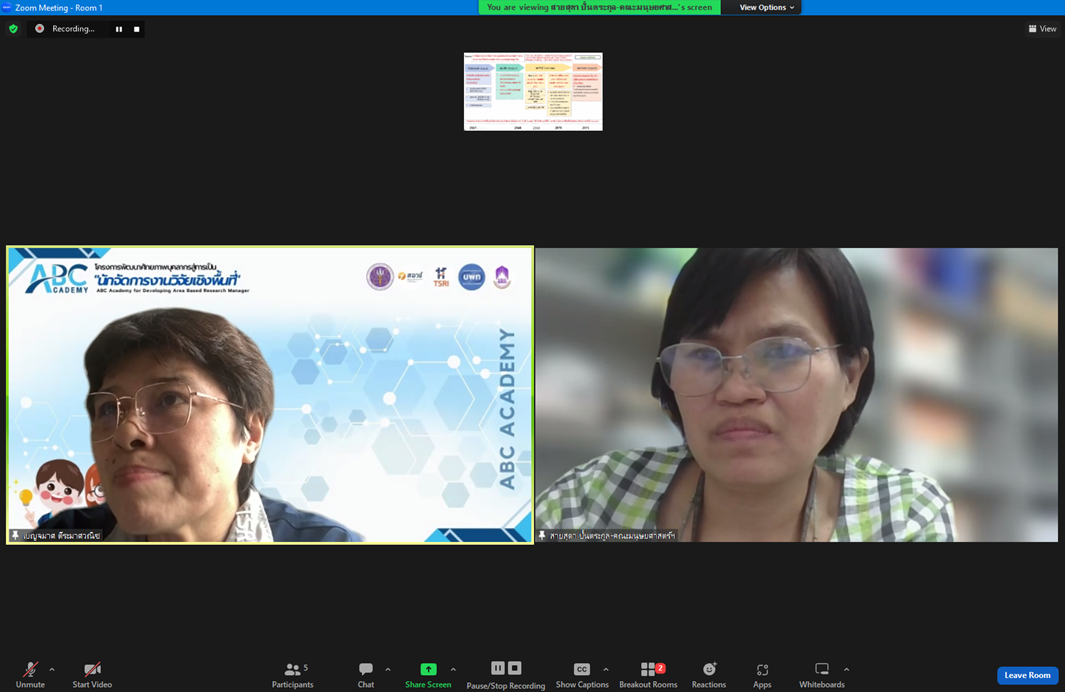
Task: Start Video with the camera button
Action: tap(92, 674)
